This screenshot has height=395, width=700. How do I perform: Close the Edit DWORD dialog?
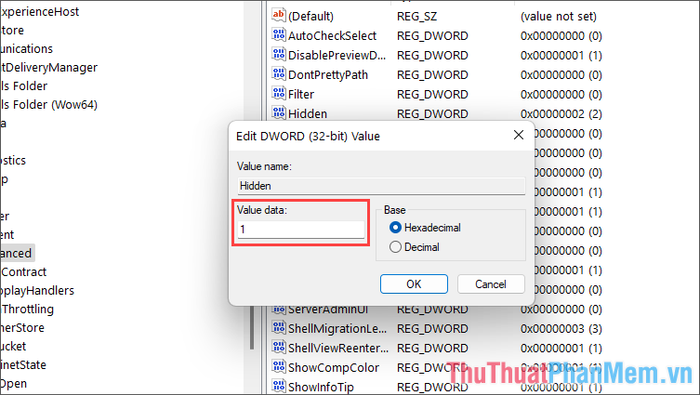click(x=518, y=135)
